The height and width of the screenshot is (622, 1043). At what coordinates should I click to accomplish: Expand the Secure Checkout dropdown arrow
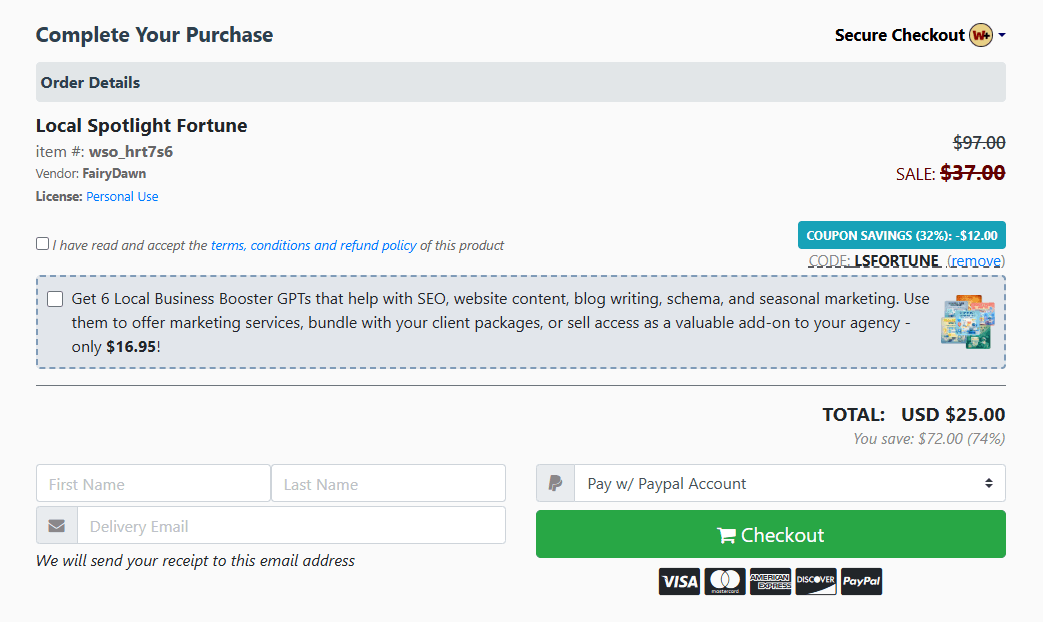1002,35
